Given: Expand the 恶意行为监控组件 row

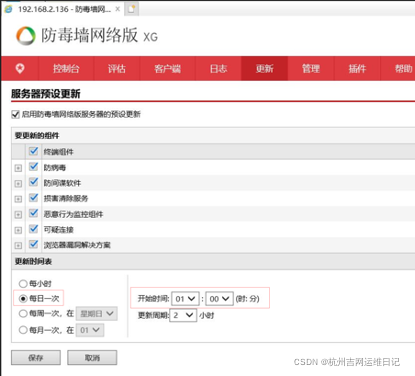Looking at the screenshot, I should tap(18, 215).
